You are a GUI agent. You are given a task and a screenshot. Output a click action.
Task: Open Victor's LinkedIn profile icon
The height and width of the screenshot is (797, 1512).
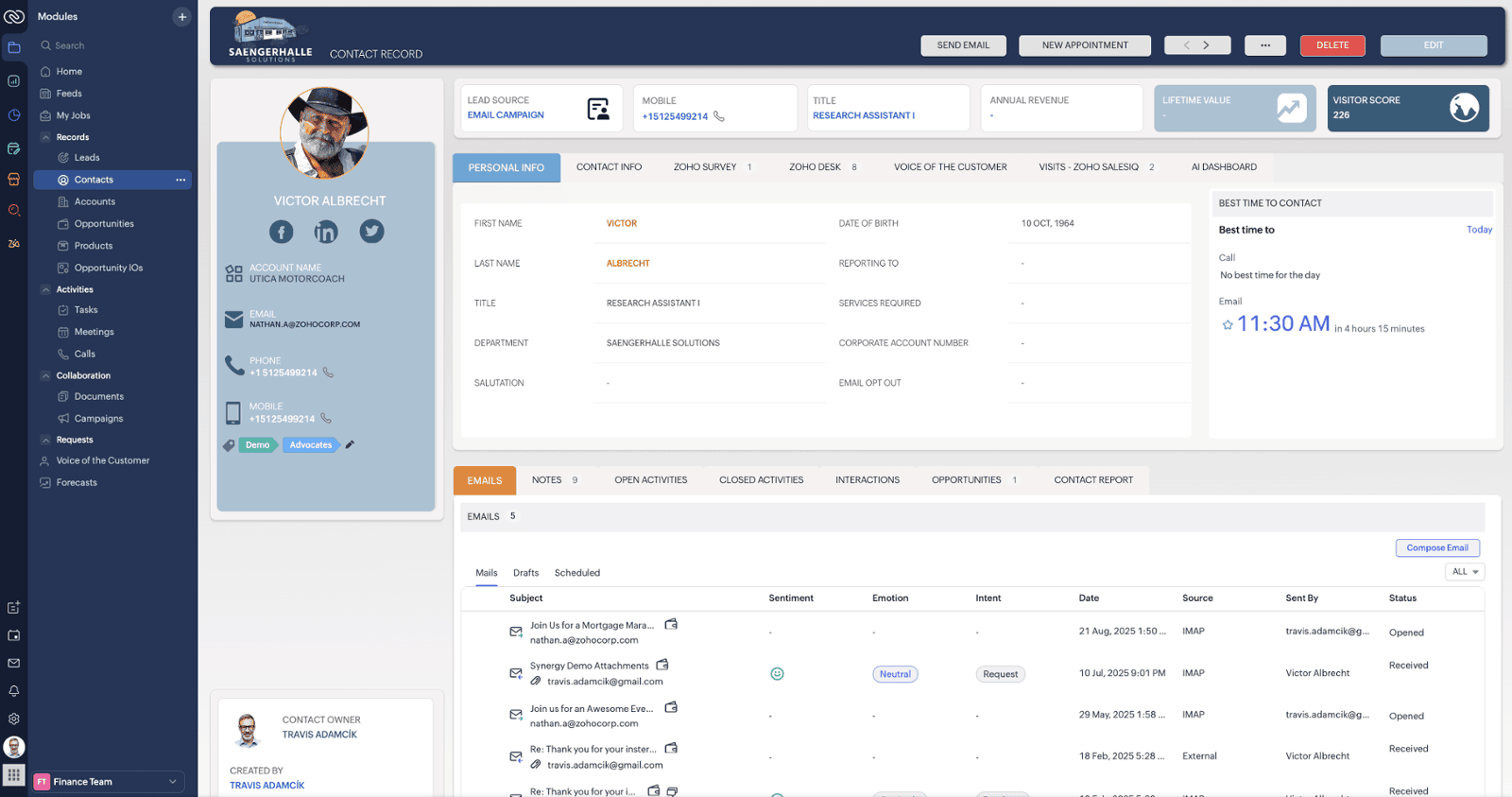tap(326, 232)
